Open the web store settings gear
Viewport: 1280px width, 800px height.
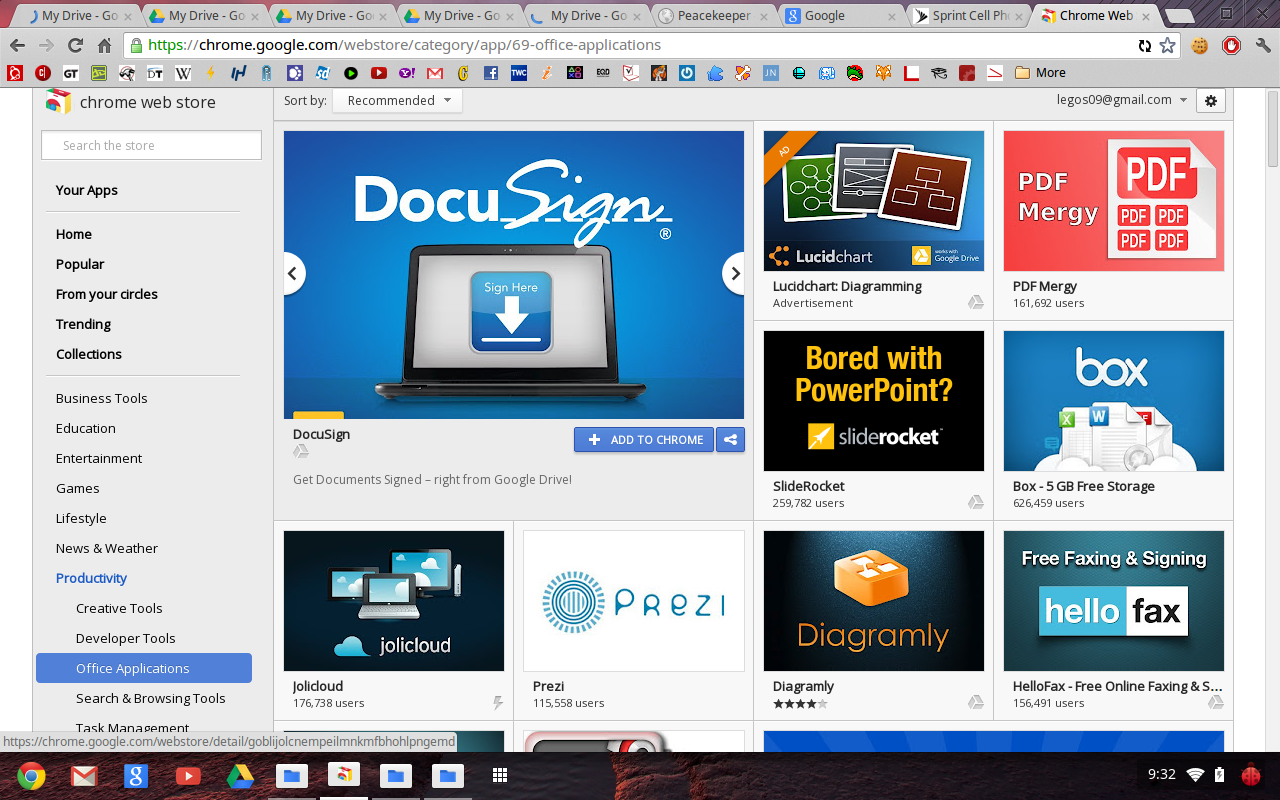click(x=1211, y=100)
